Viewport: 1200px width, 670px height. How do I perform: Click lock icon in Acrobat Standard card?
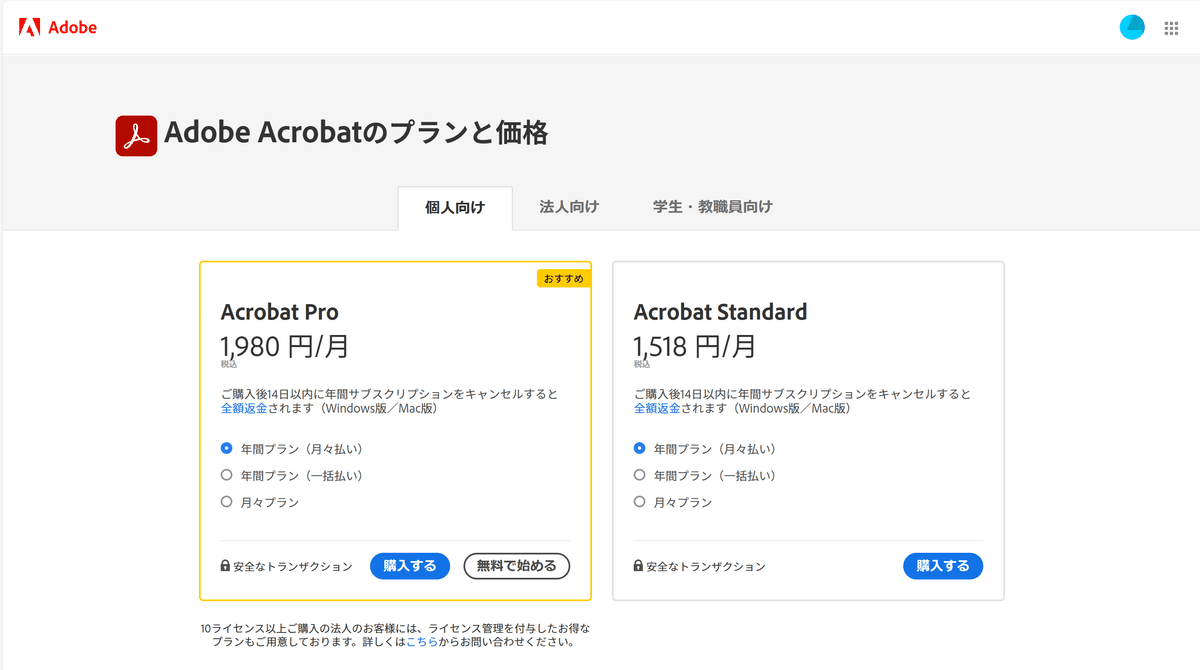(x=638, y=566)
